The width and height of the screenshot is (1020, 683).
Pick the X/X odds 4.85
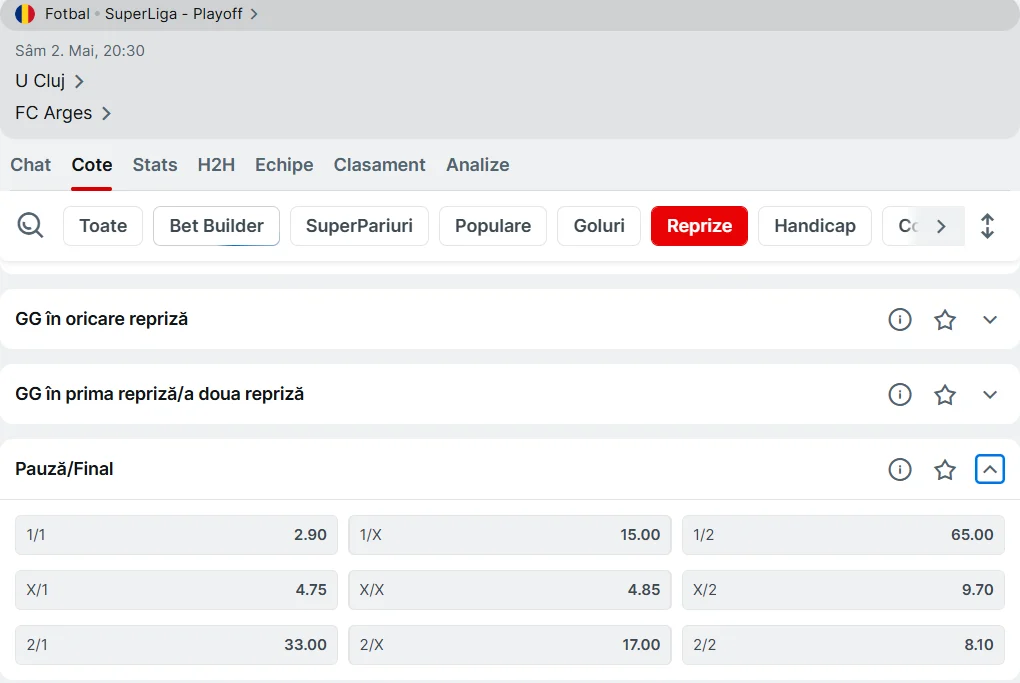[x=510, y=590]
